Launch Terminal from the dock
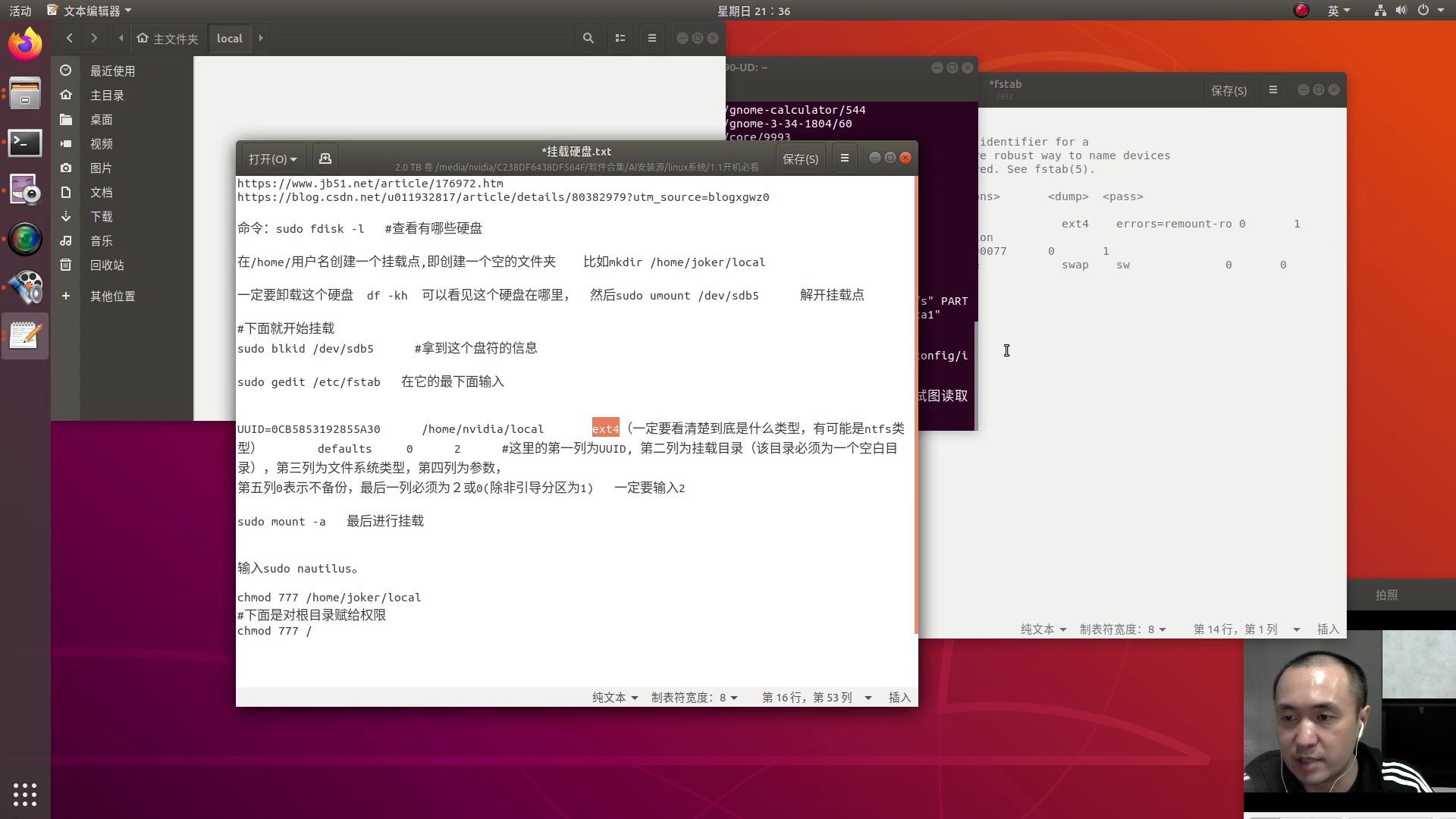 click(25, 143)
